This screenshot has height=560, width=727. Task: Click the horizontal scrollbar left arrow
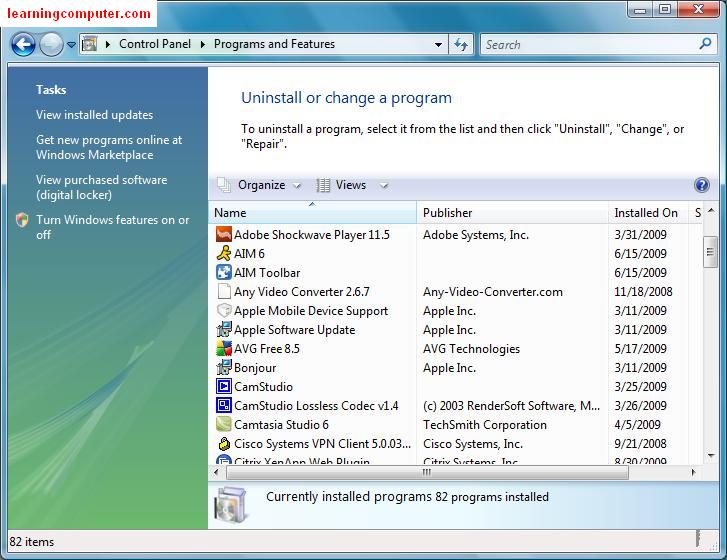click(216, 472)
